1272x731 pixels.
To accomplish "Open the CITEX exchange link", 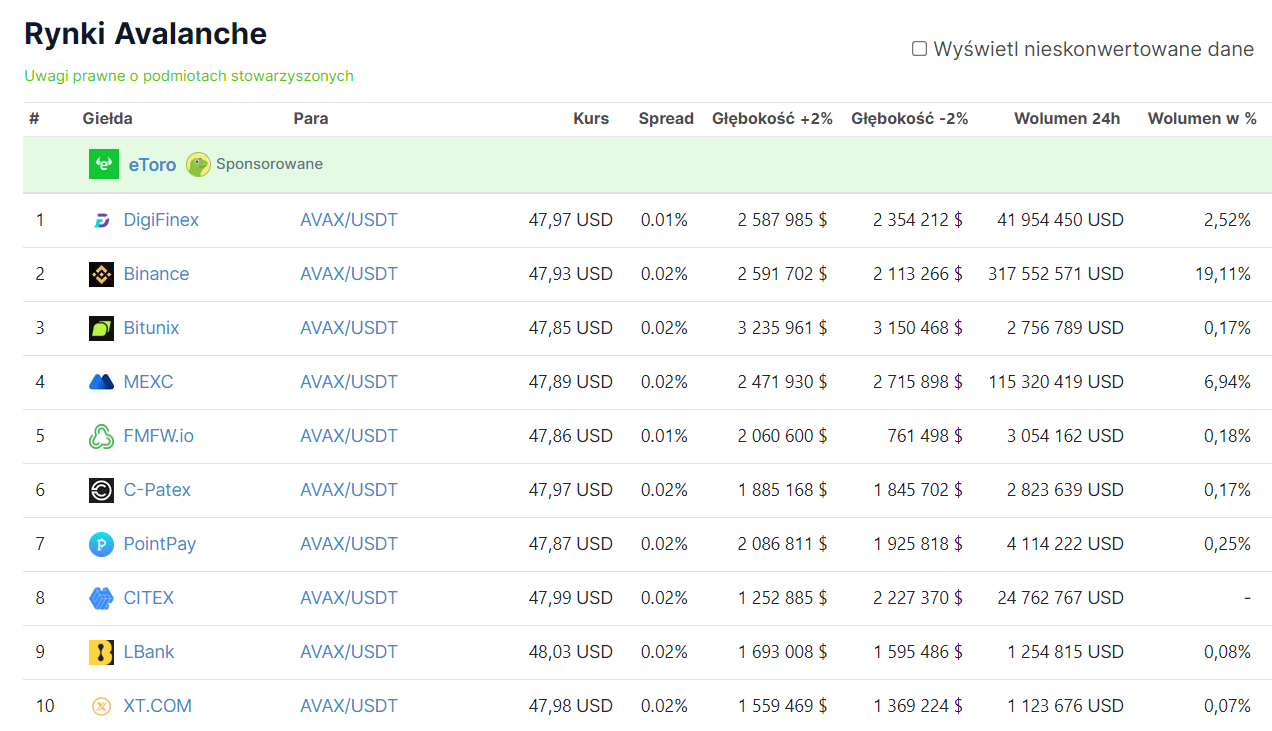I will click(x=149, y=598).
